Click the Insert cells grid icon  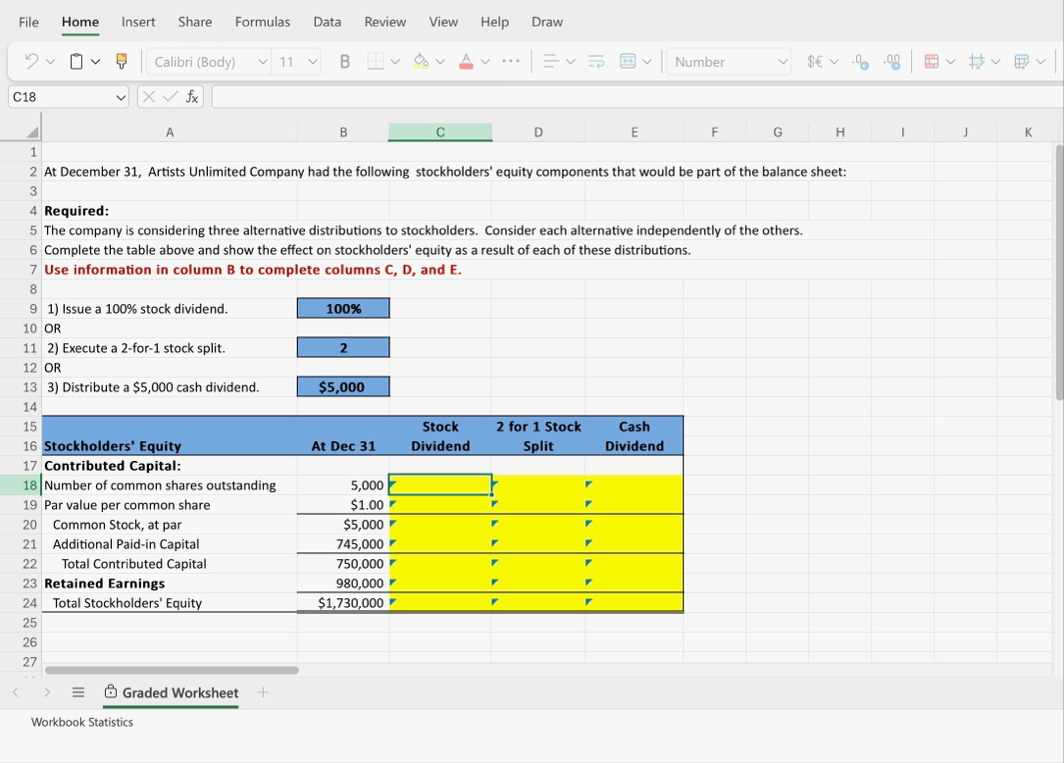(976, 62)
